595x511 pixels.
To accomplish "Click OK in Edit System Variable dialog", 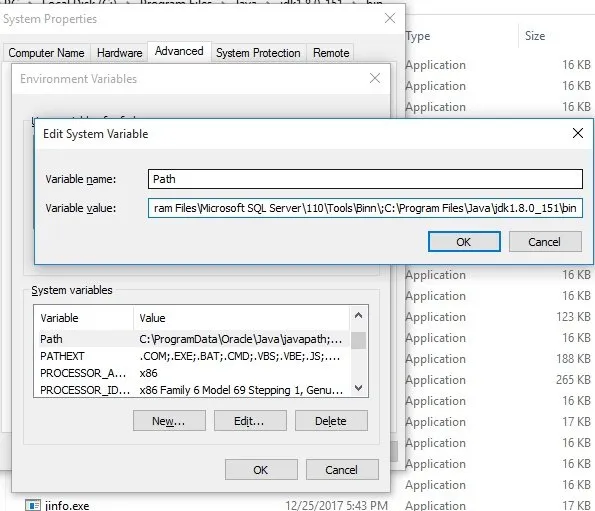I will 464,242.
